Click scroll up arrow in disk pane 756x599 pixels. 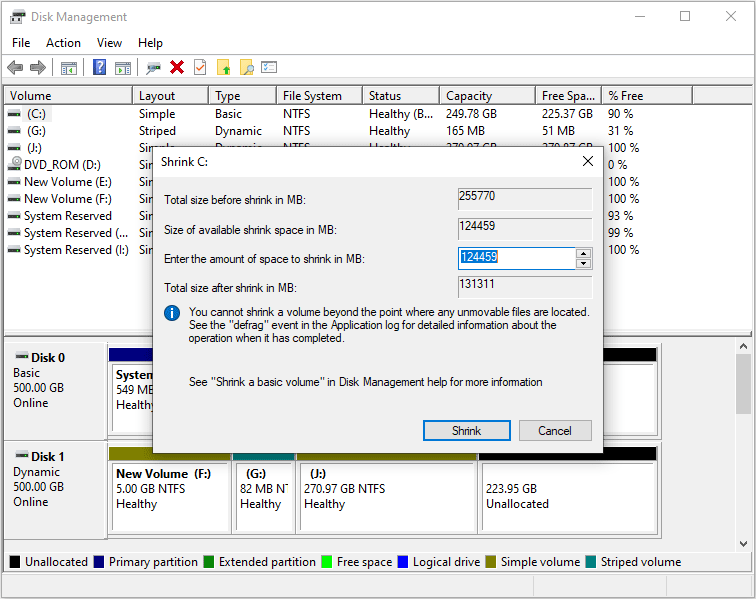coord(743,346)
